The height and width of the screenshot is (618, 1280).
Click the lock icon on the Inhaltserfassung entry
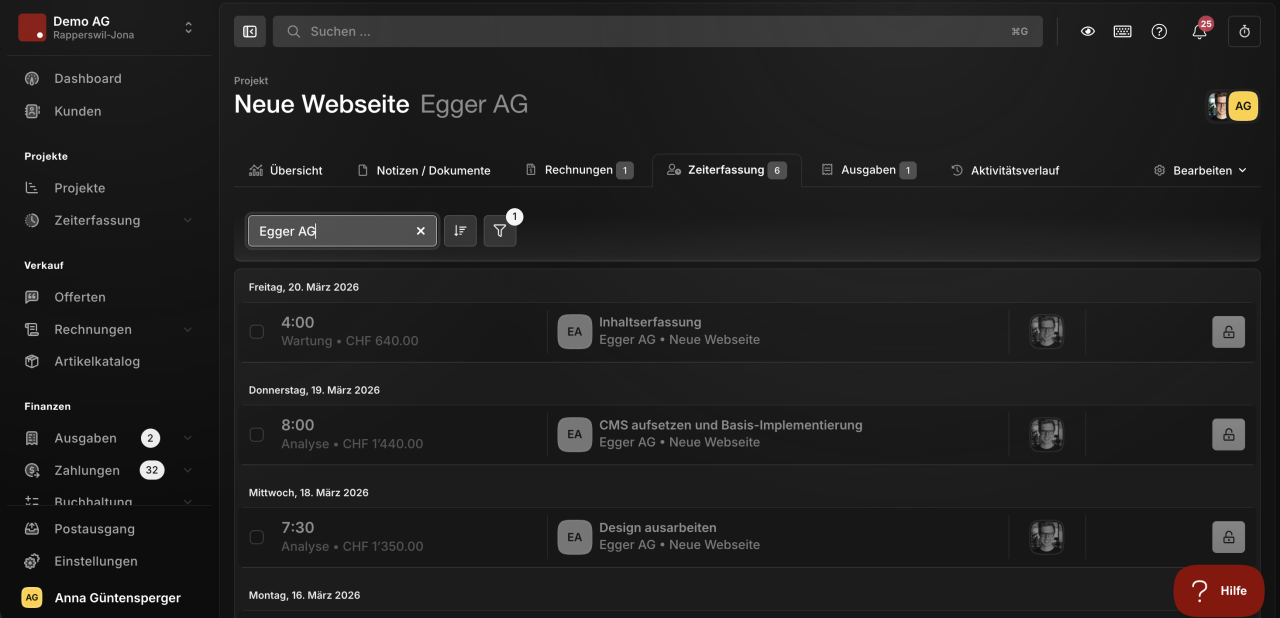click(1228, 332)
